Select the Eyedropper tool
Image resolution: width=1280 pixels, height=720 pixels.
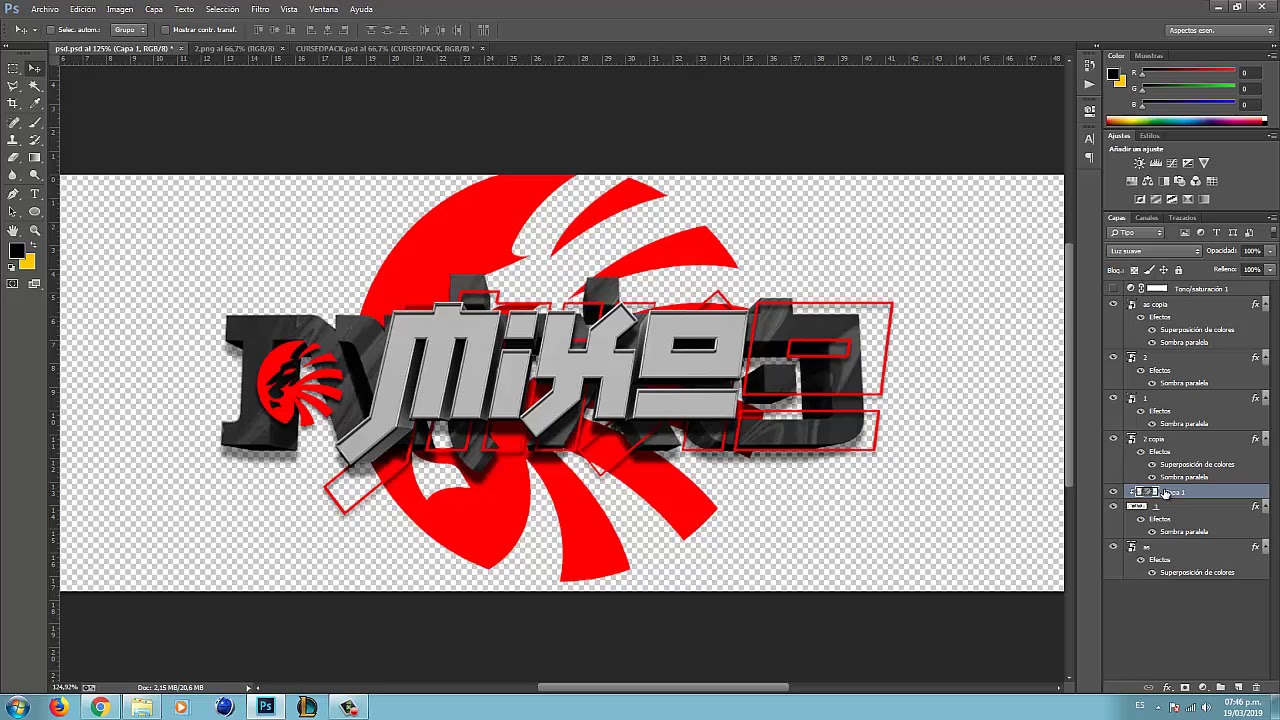click(x=34, y=104)
